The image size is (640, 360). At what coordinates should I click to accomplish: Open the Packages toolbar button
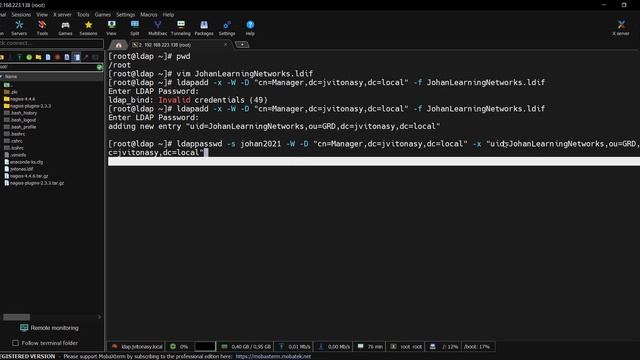point(204,28)
